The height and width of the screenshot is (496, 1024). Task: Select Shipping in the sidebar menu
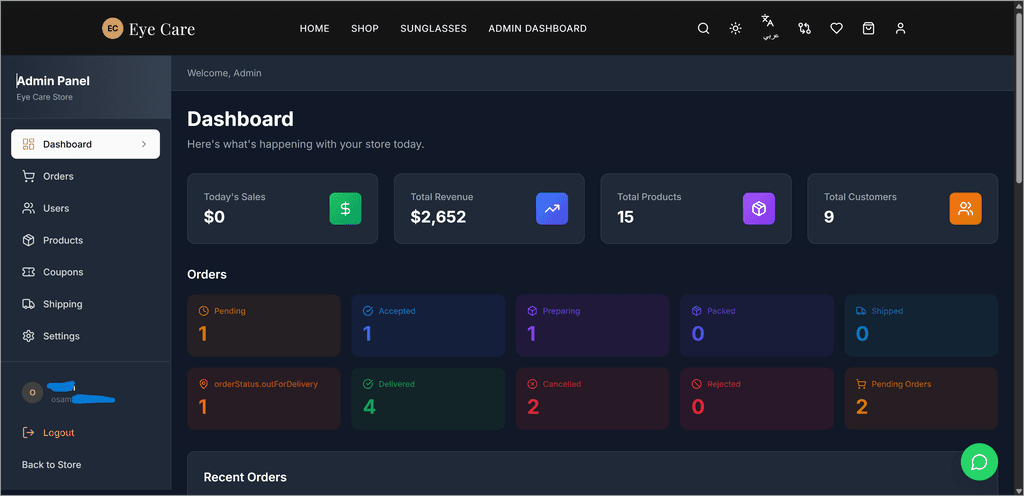click(x=86, y=304)
